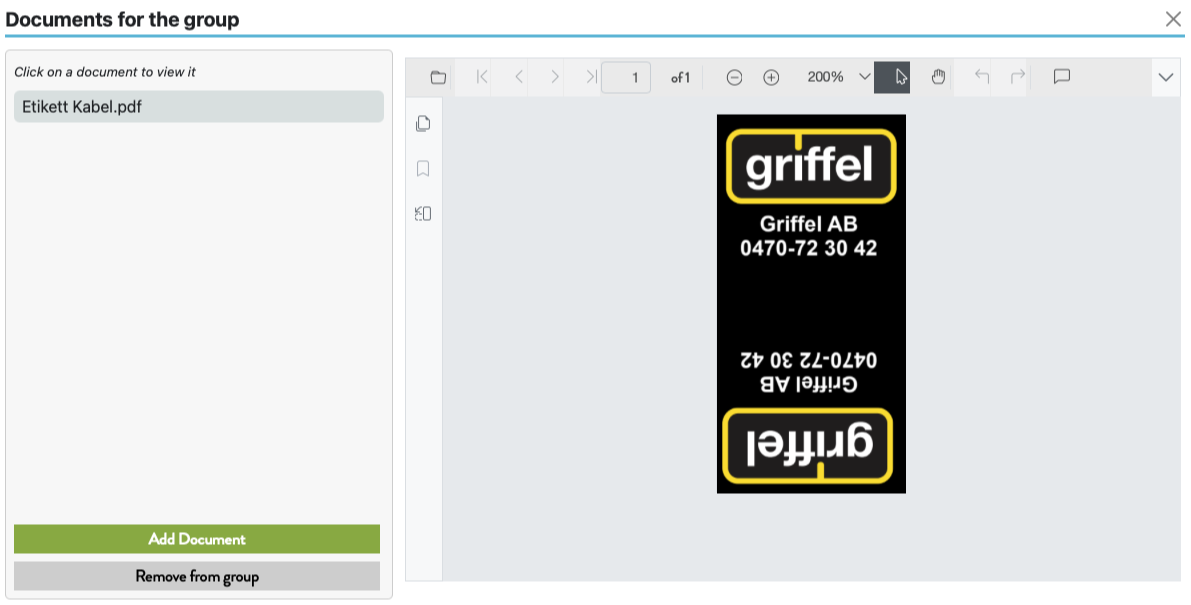Expand the toolbar chevron at far right
Screen dimensions: 1191x605
[x=1166, y=77]
